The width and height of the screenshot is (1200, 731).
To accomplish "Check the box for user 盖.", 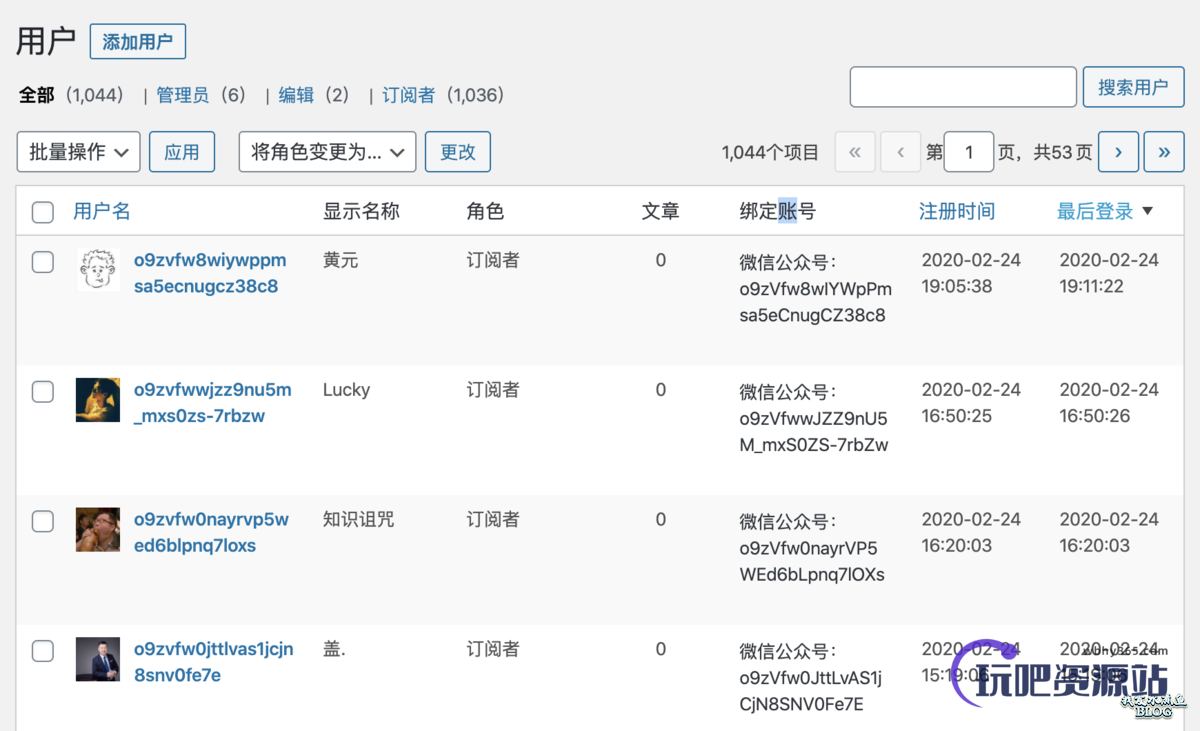I will [43, 652].
